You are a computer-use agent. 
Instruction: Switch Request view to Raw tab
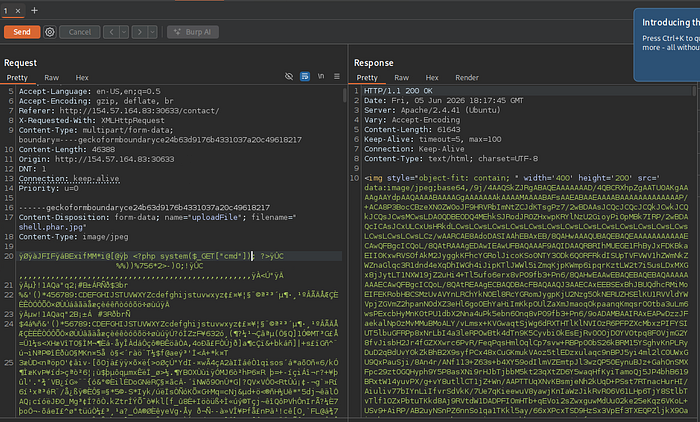(x=51, y=78)
